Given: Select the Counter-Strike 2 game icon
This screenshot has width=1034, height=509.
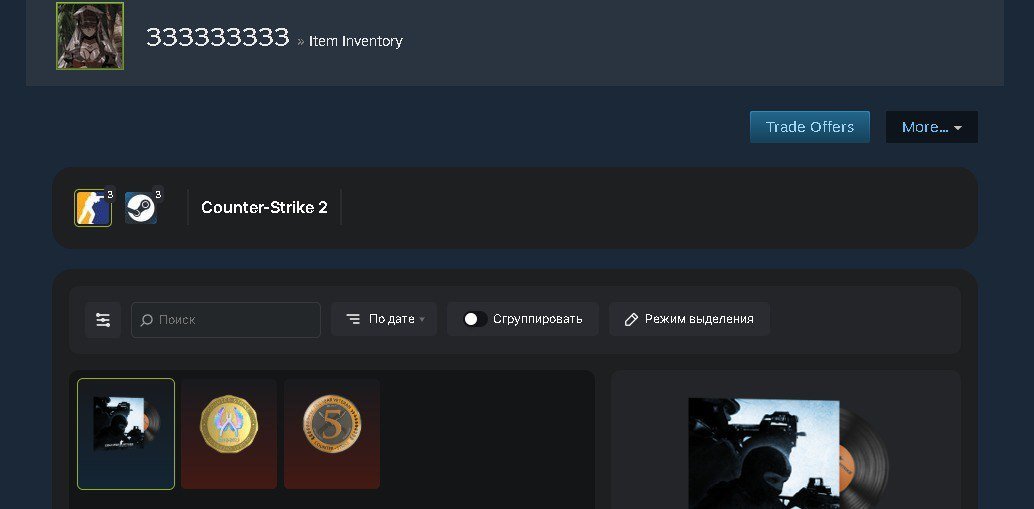Looking at the screenshot, I should [93, 208].
